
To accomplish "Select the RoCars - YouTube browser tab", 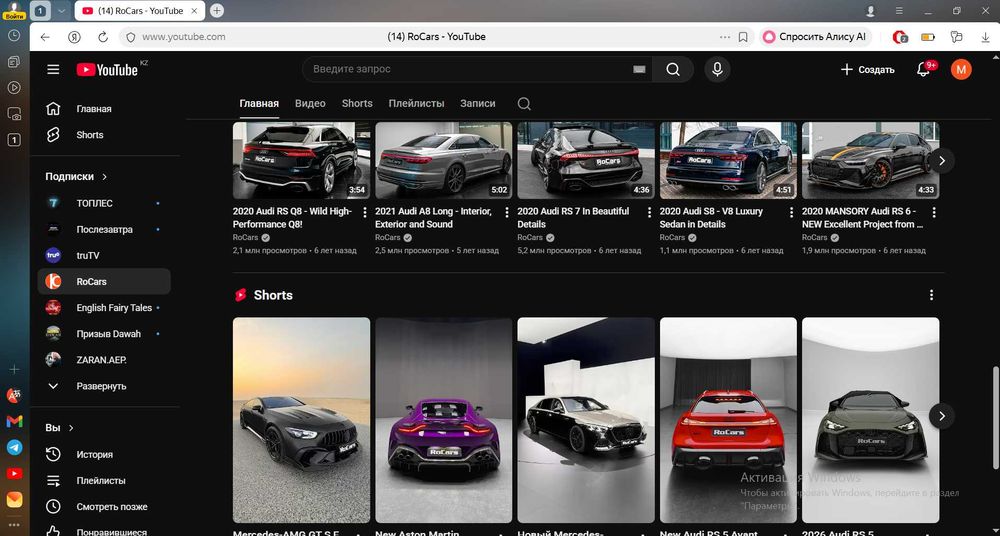I will (140, 11).
